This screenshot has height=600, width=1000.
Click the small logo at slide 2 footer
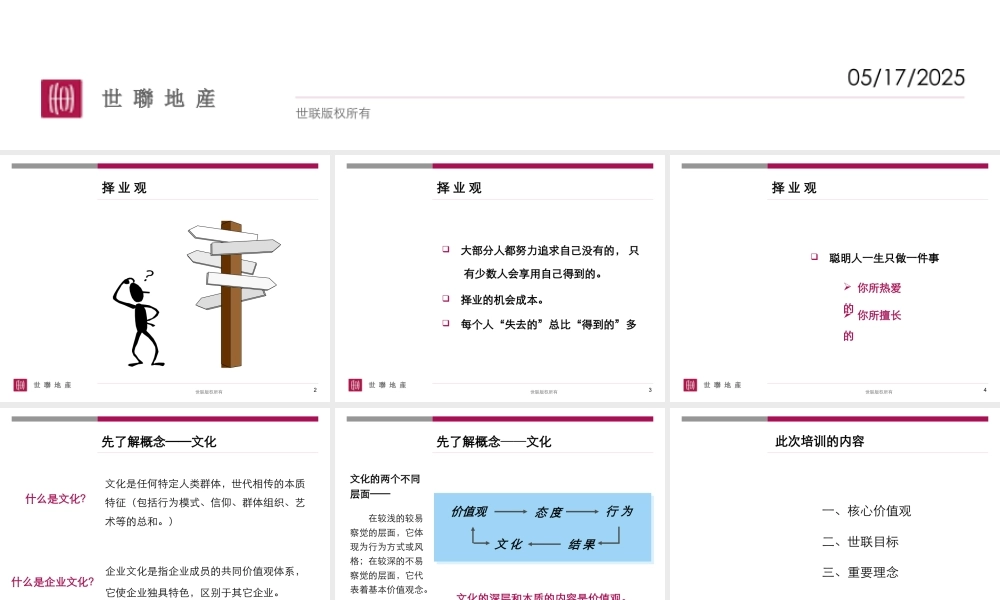[x=20, y=385]
